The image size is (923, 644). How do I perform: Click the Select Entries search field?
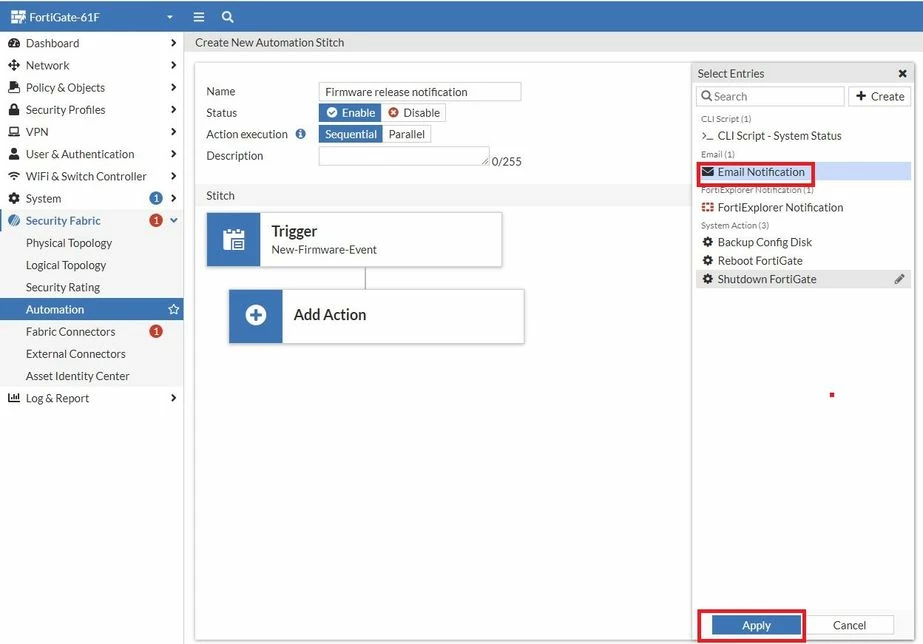point(771,96)
